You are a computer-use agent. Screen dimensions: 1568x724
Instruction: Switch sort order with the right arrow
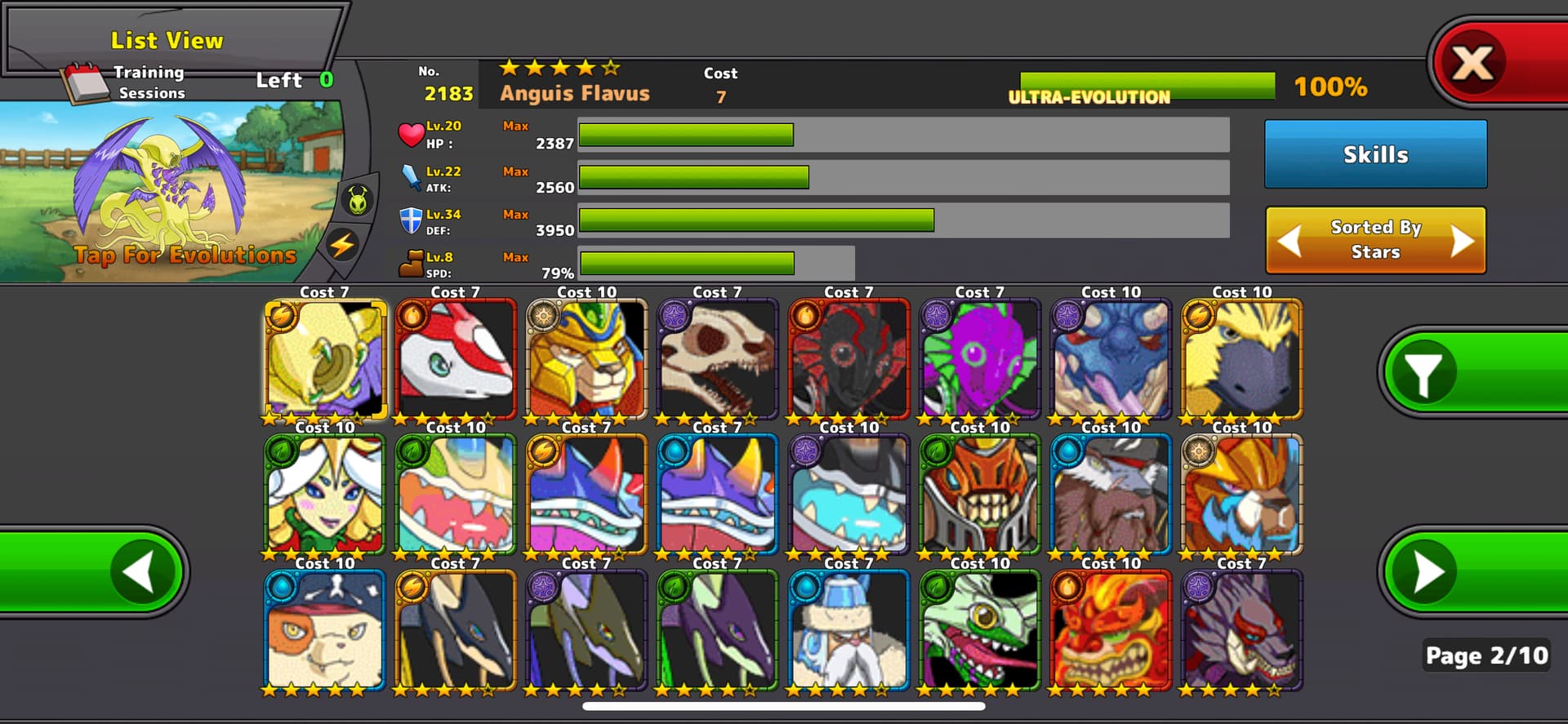click(x=1462, y=241)
